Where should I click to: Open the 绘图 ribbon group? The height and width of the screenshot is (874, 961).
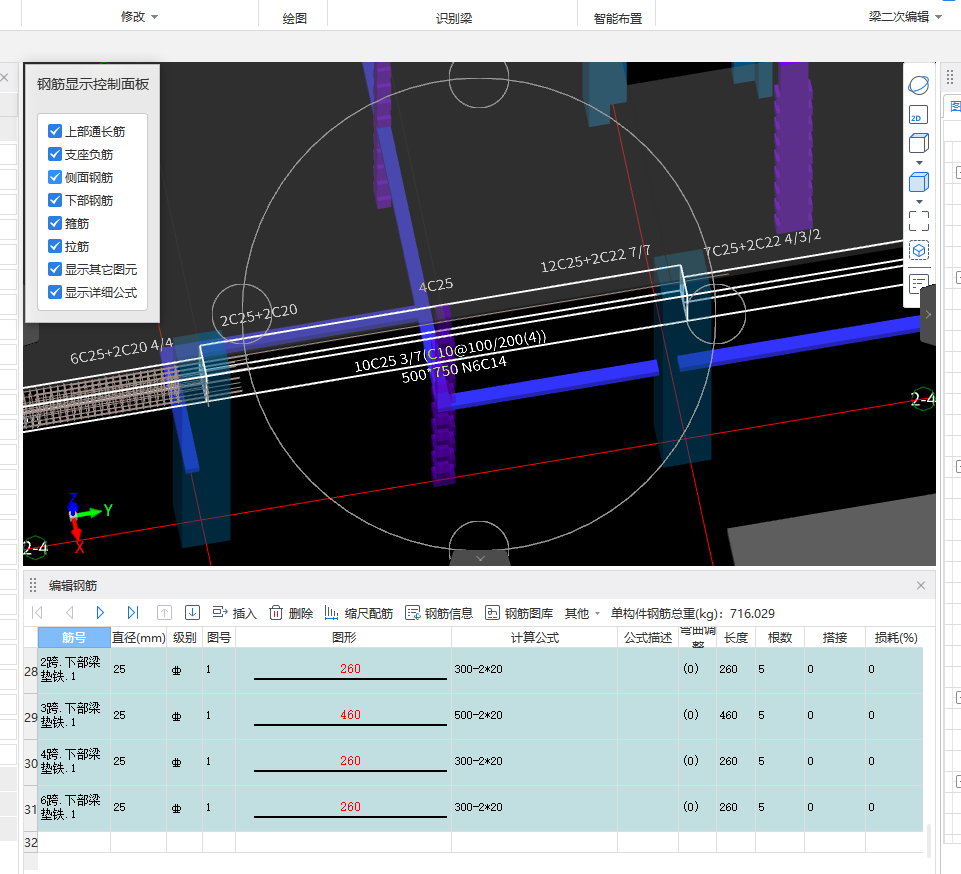[294, 18]
